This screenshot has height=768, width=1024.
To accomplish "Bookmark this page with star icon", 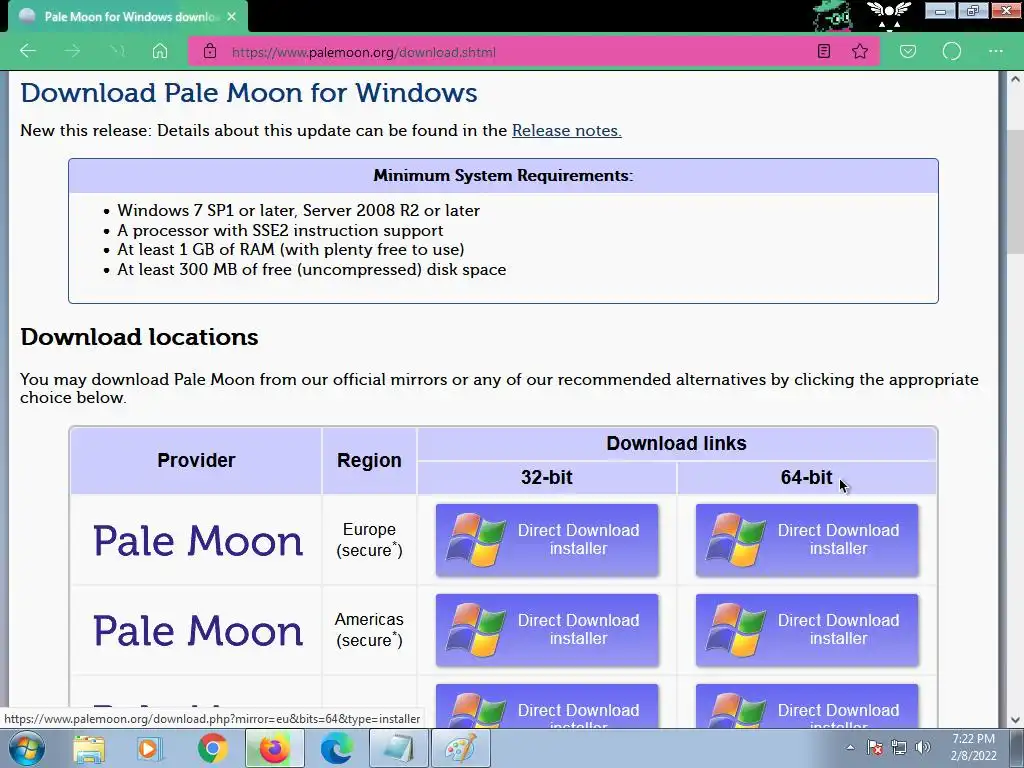I will coord(860,51).
